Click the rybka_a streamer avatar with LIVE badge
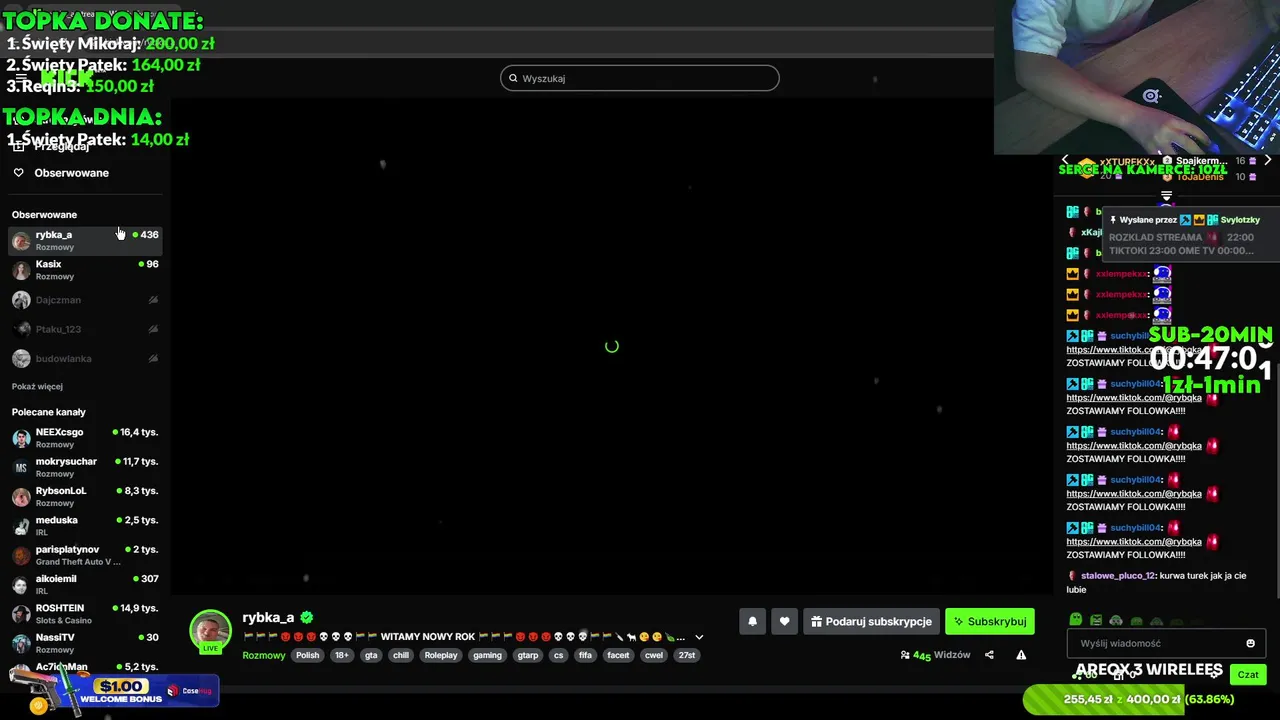 pos(210,631)
